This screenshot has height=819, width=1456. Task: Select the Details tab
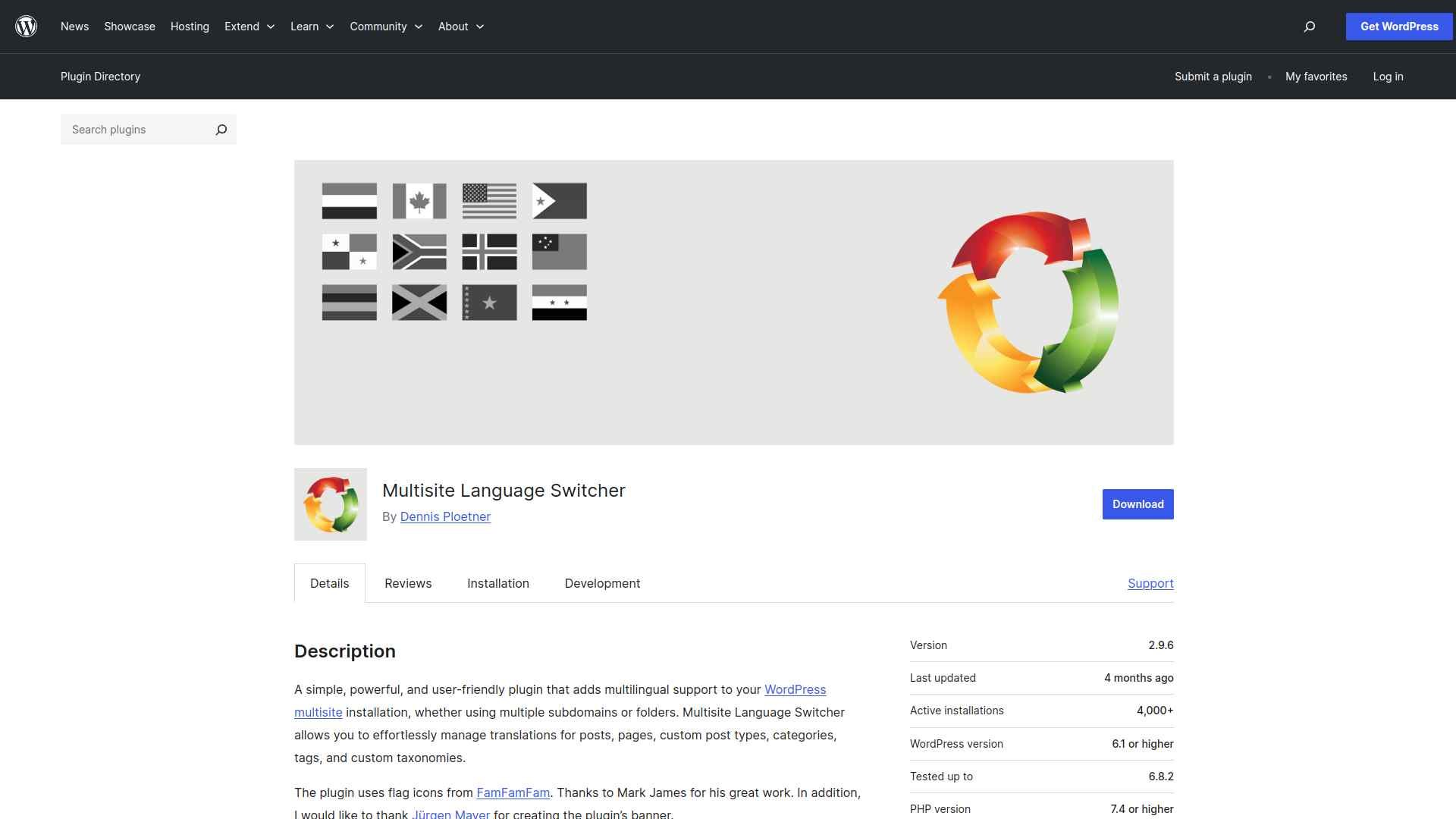coord(330,583)
